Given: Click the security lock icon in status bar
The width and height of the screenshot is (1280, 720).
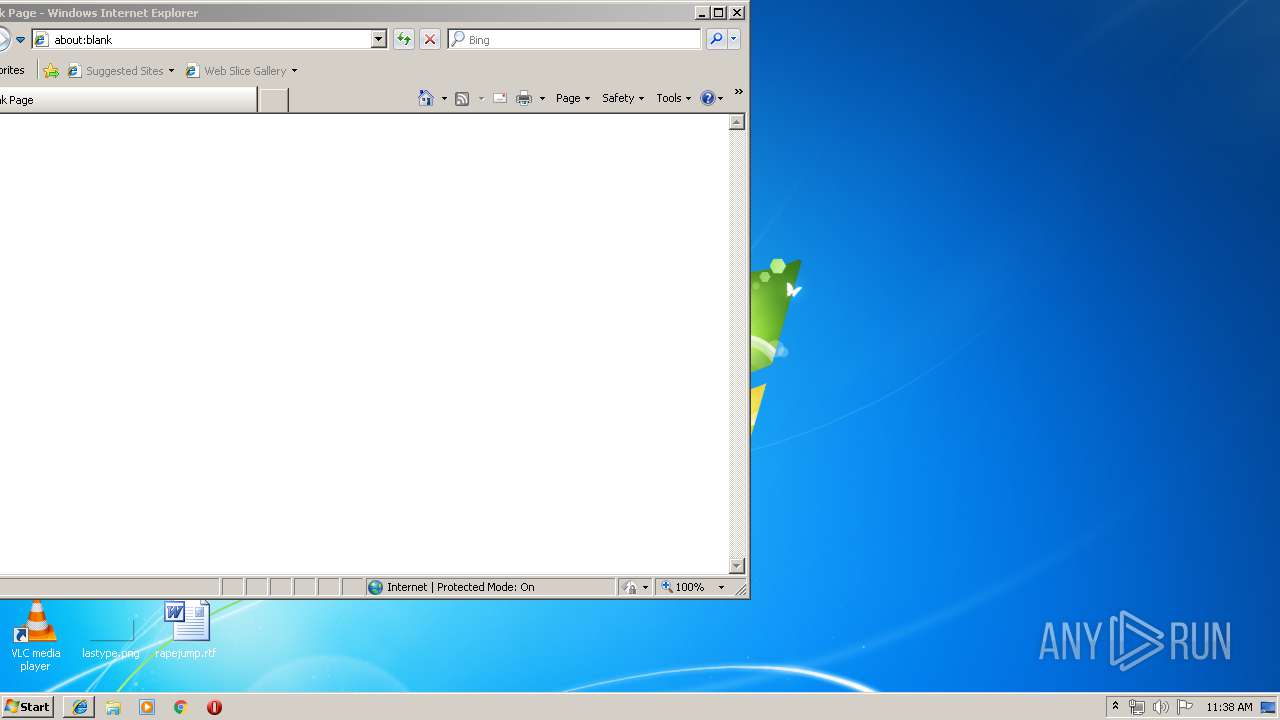Looking at the screenshot, I should [630, 587].
